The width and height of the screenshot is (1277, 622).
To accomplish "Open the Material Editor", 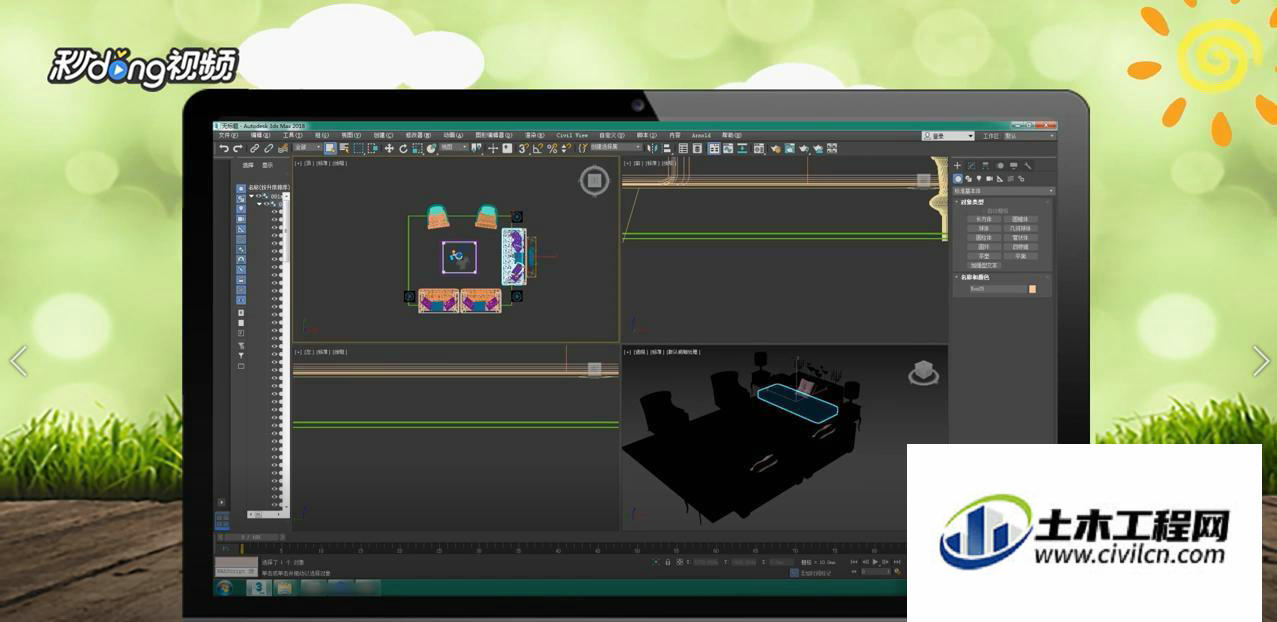I will [759, 148].
